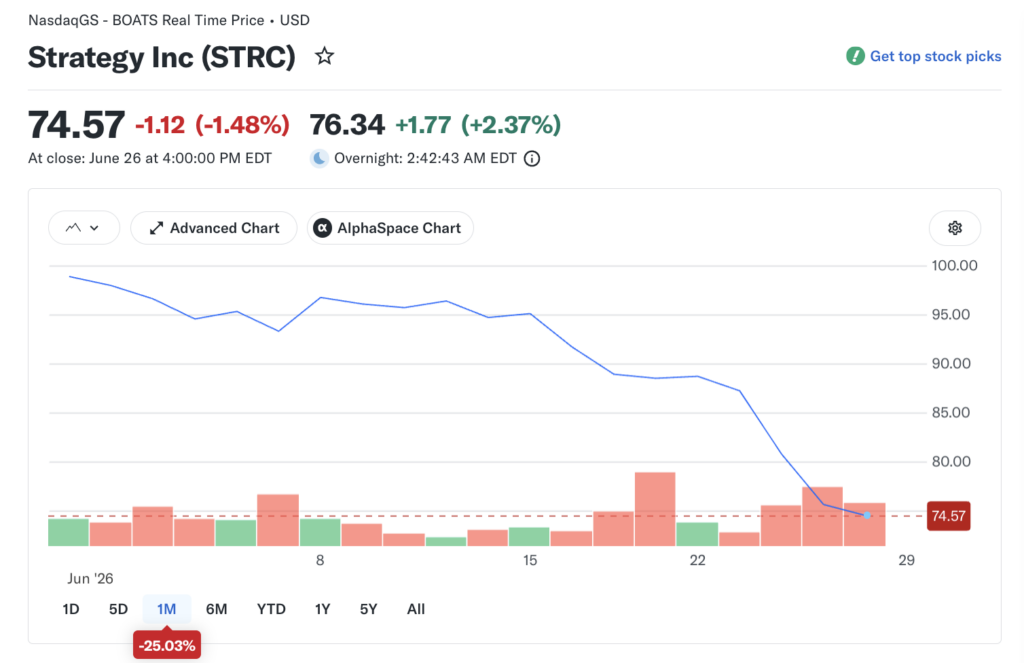
Task: Click the date label 29 on x-axis
Action: (x=906, y=560)
